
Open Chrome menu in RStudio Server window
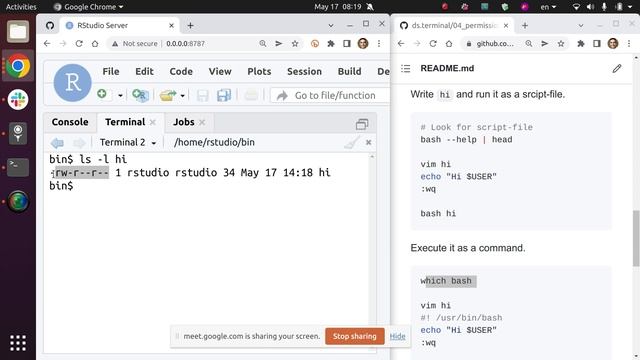(379, 44)
